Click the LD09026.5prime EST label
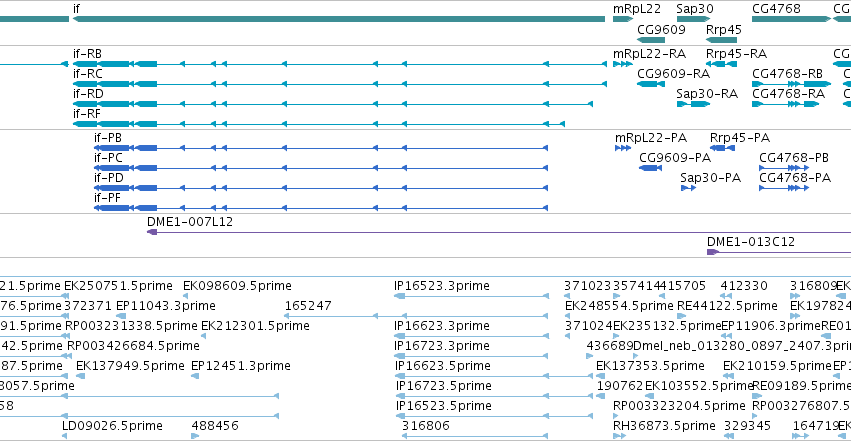 tap(112, 426)
